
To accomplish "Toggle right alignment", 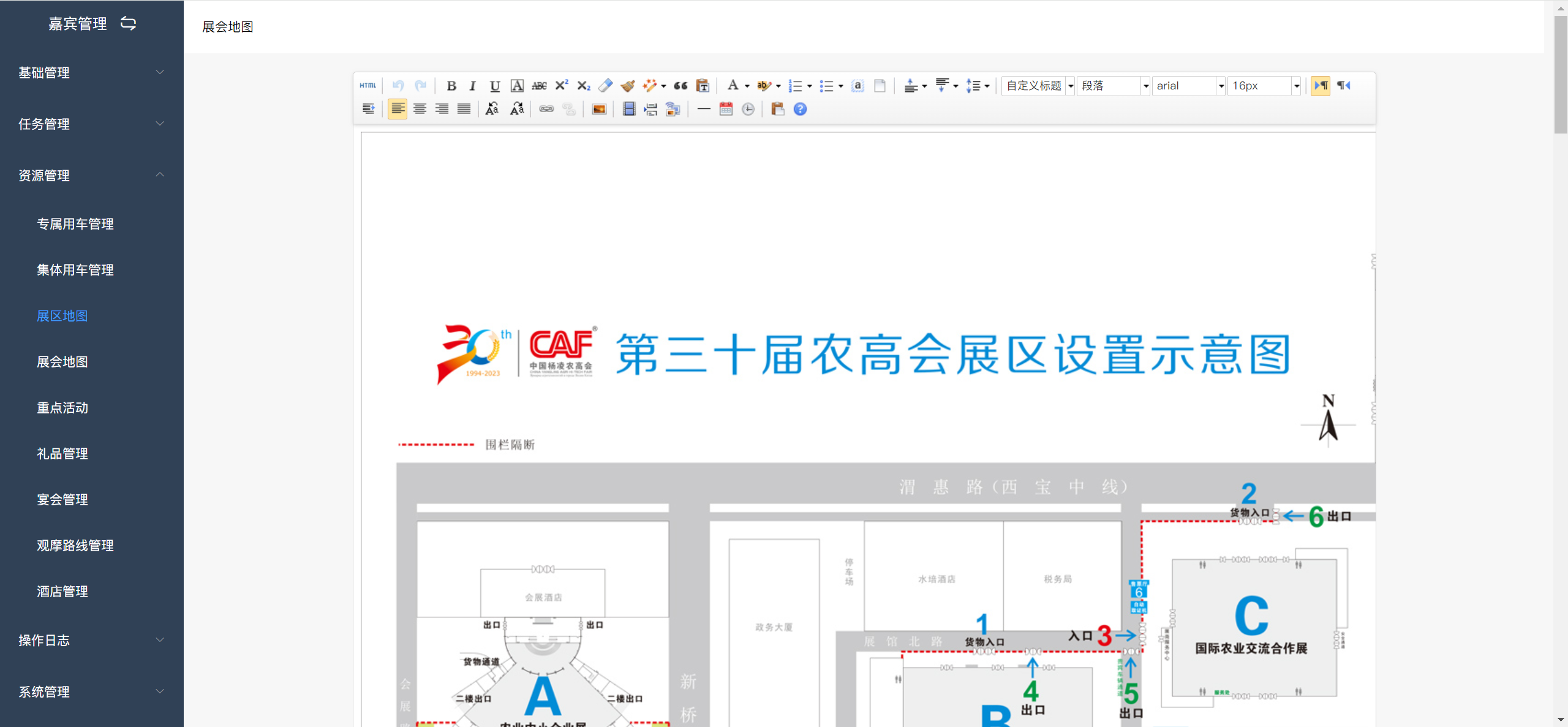I will coord(442,109).
